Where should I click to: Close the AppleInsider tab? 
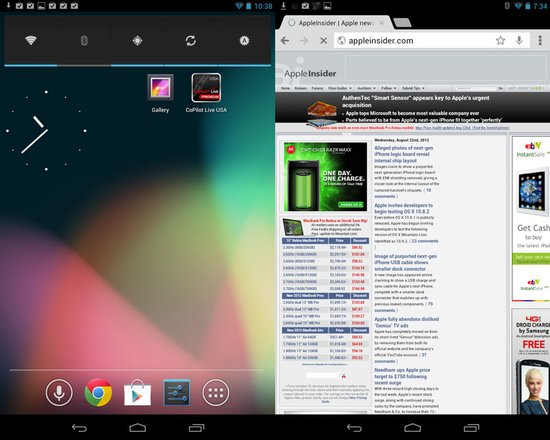382,23
